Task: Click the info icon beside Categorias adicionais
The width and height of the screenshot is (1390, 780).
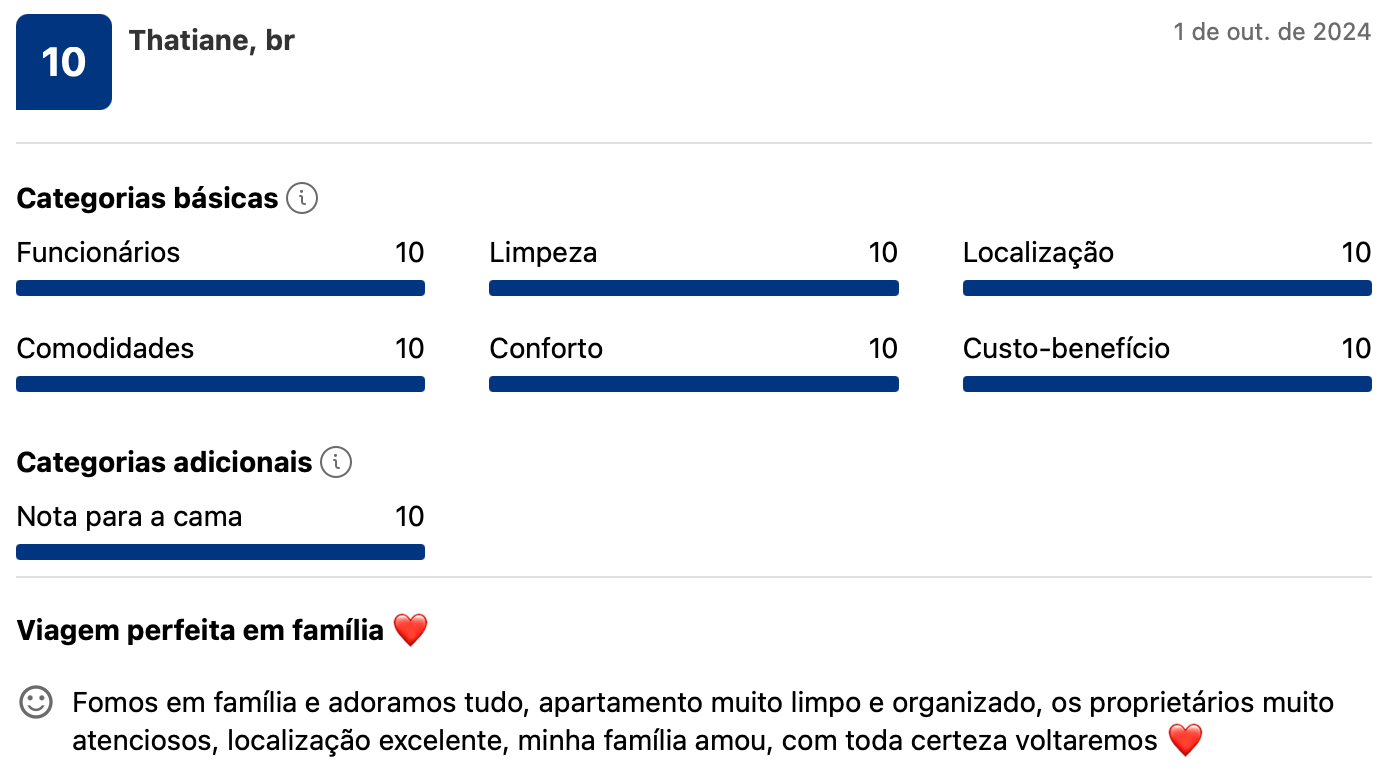Action: point(336,462)
